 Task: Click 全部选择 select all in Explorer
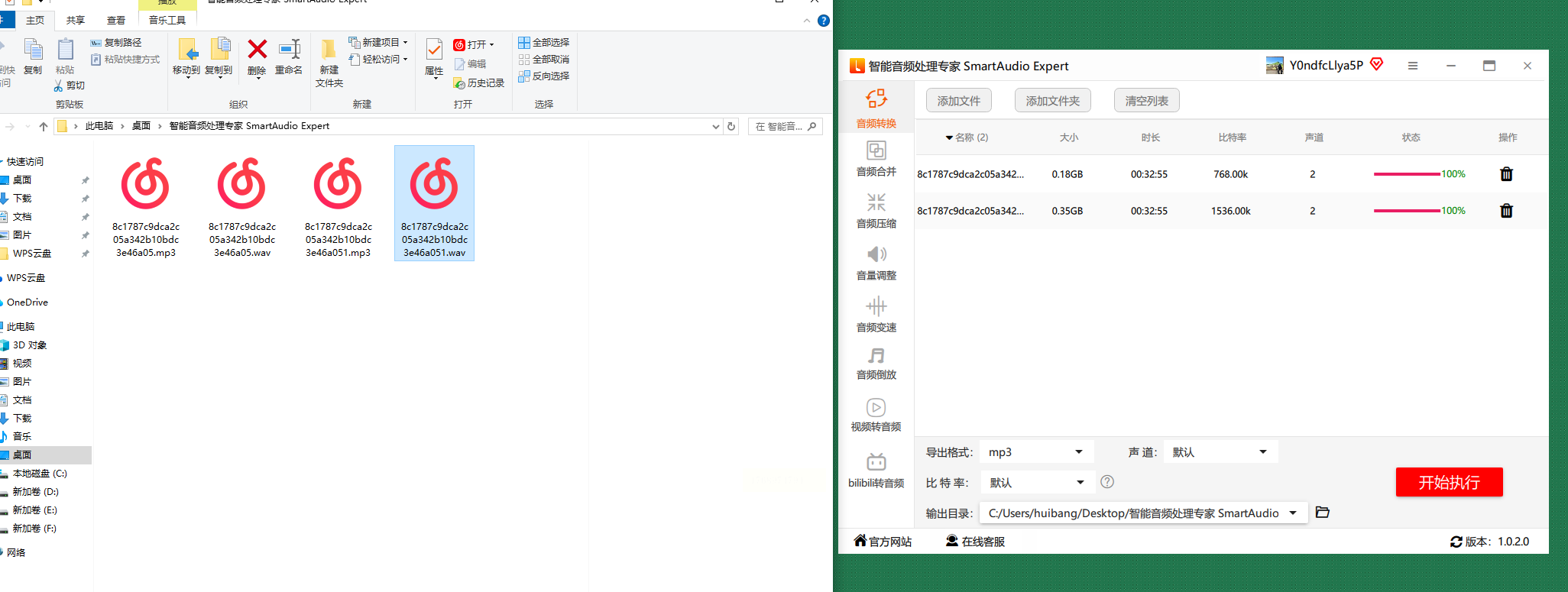click(543, 43)
